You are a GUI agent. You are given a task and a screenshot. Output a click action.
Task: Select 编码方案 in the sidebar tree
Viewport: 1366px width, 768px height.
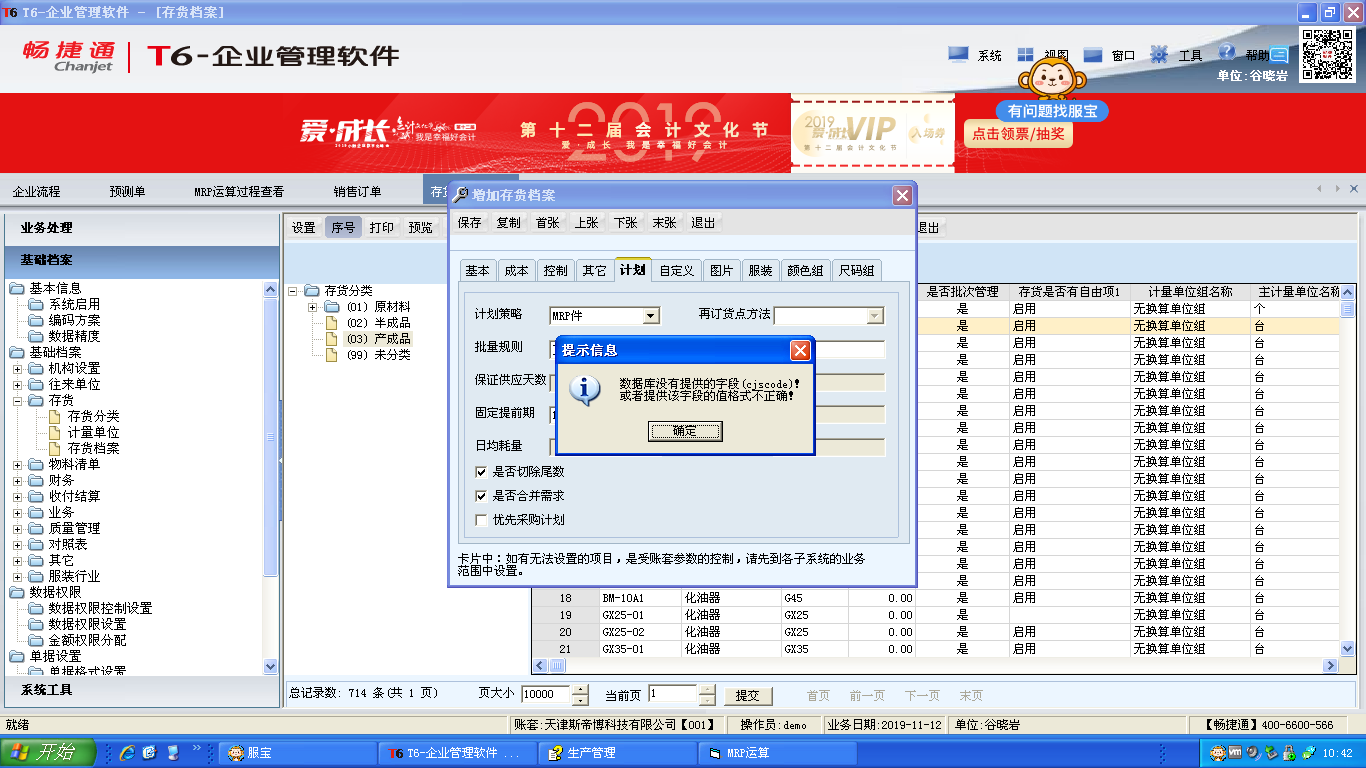pyautogui.click(x=74, y=320)
